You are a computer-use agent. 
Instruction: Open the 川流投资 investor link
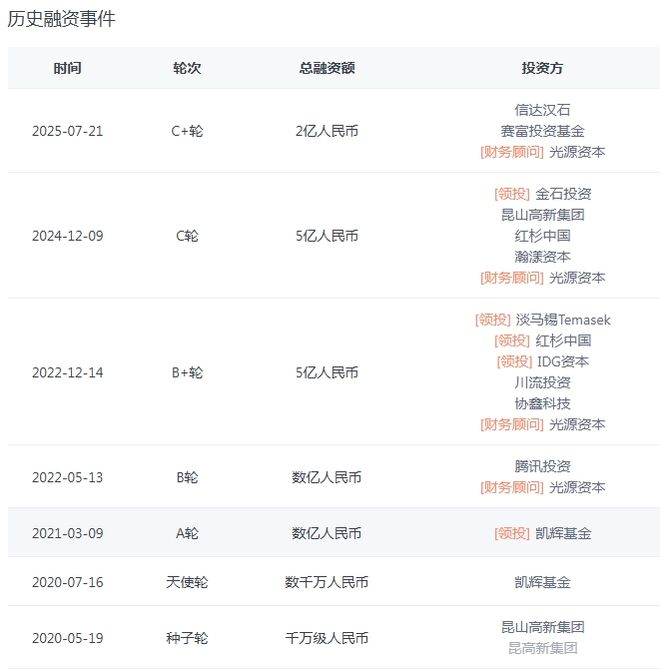[x=542, y=383]
